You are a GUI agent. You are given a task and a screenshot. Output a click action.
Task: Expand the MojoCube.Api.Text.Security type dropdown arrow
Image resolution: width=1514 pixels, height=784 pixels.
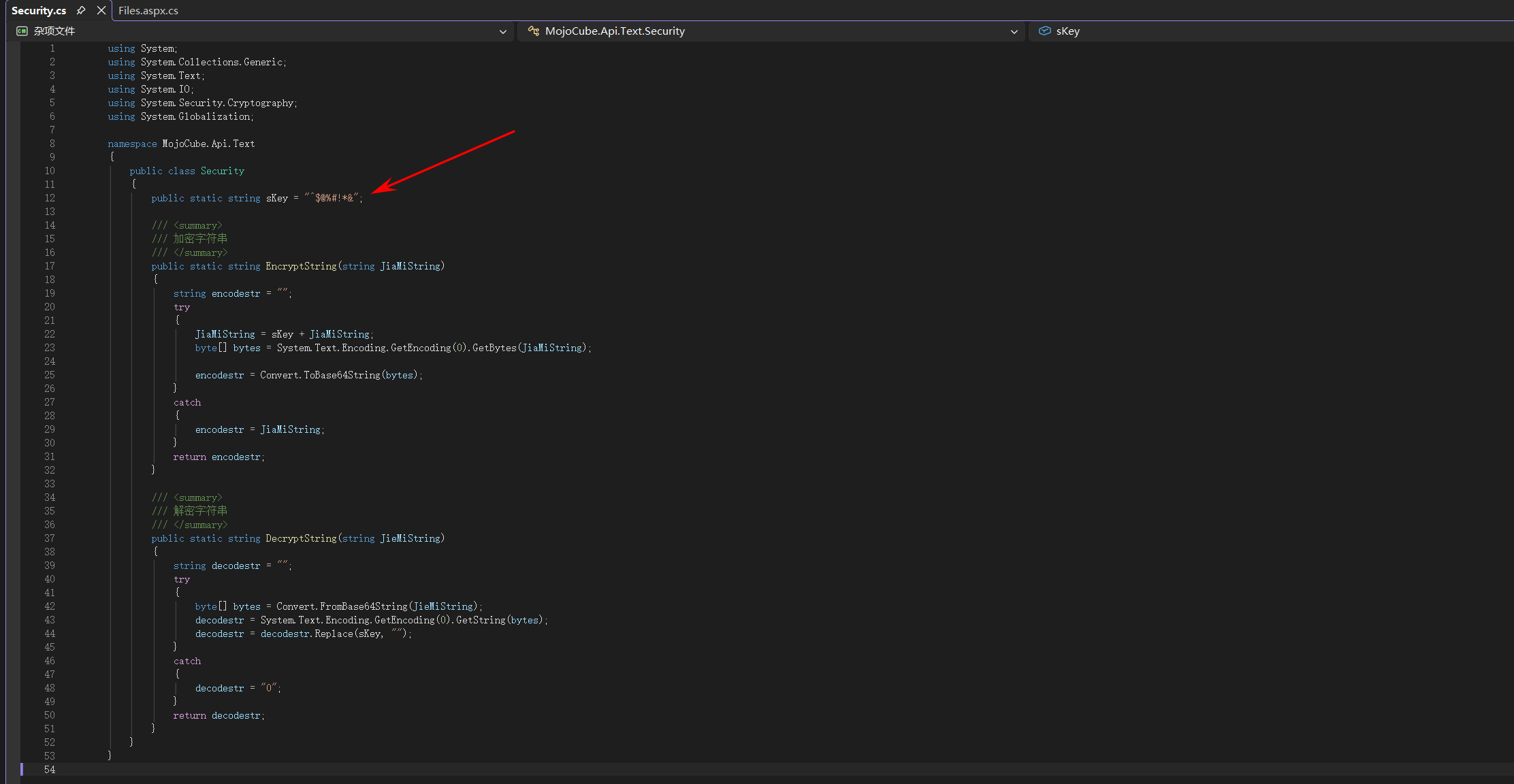tap(1014, 31)
